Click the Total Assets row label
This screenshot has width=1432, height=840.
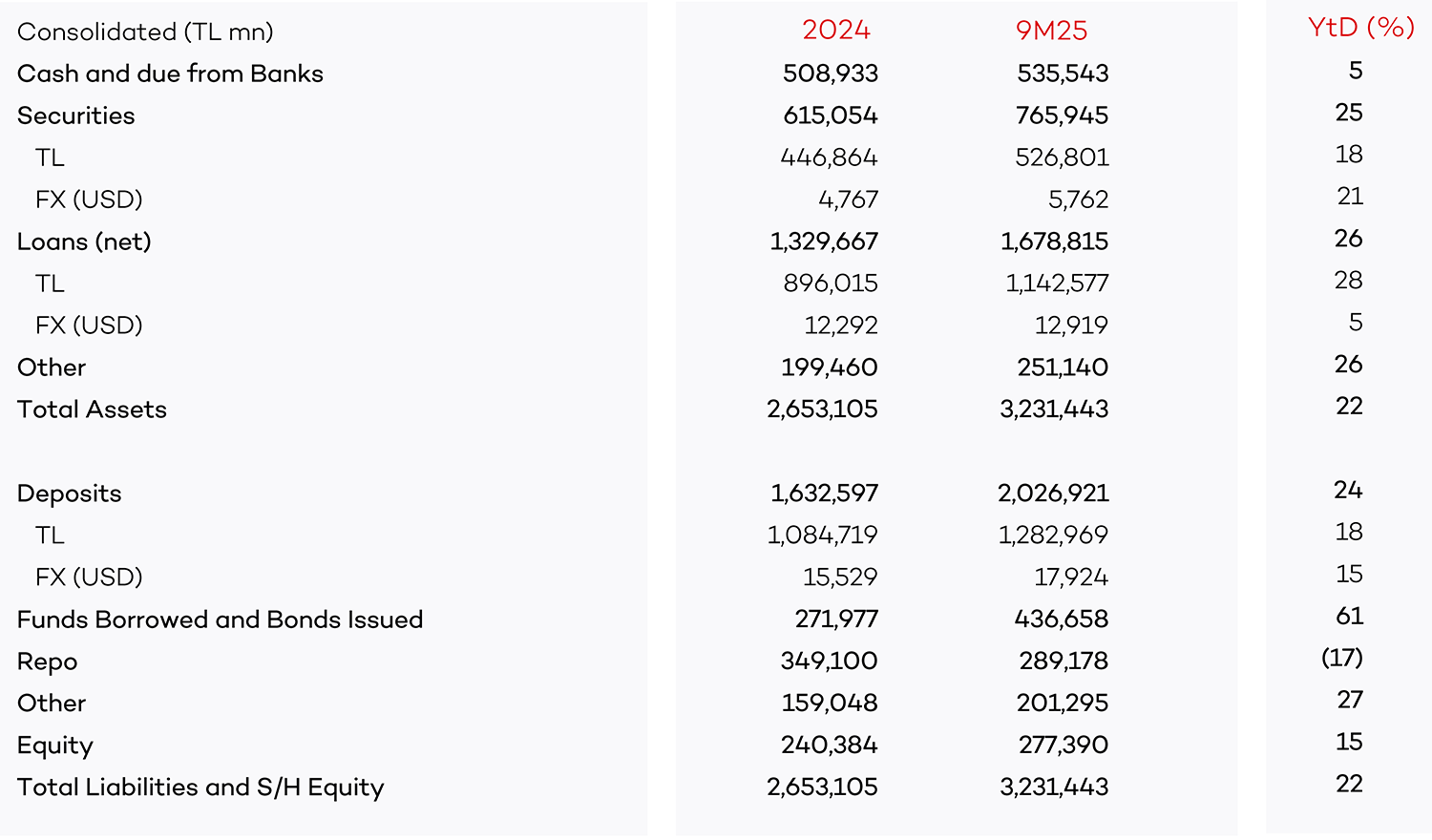pyautogui.click(x=92, y=409)
